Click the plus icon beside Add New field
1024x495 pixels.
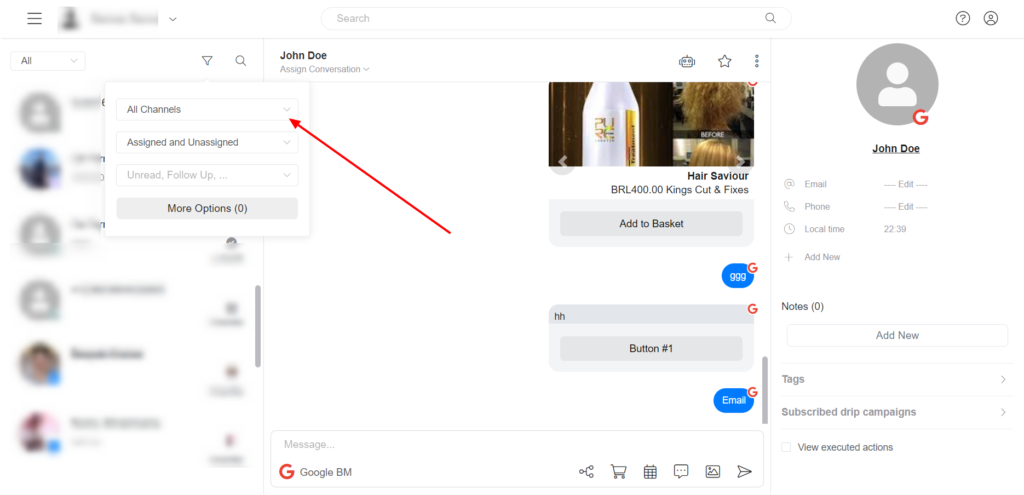pyautogui.click(x=788, y=257)
